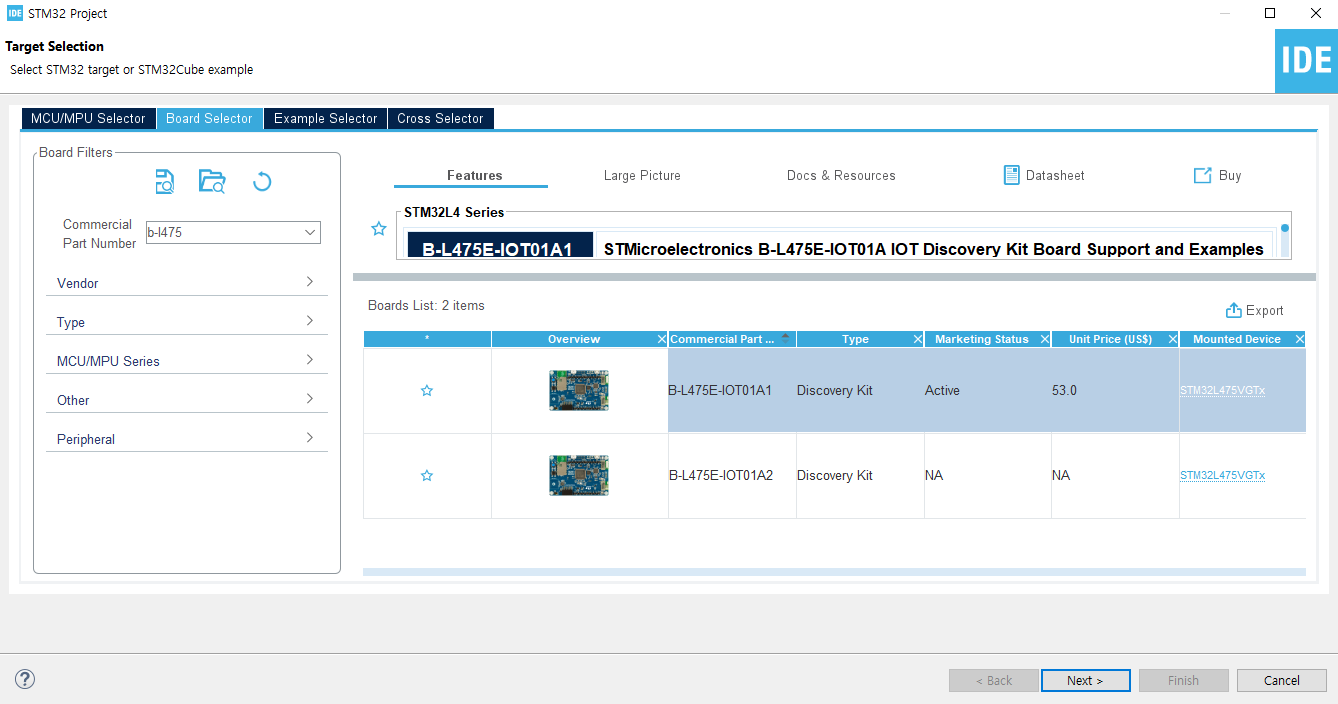1338x704 pixels.
Task: Switch to MCU/MPU Selector tab
Action: point(88,118)
